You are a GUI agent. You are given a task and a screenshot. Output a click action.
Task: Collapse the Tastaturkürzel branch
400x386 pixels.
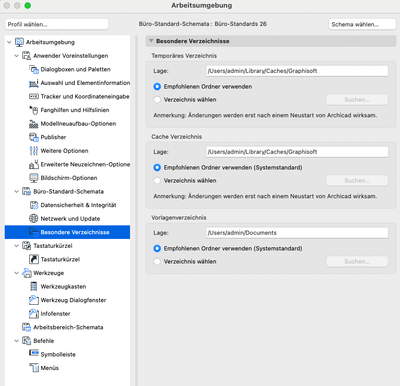point(16,246)
